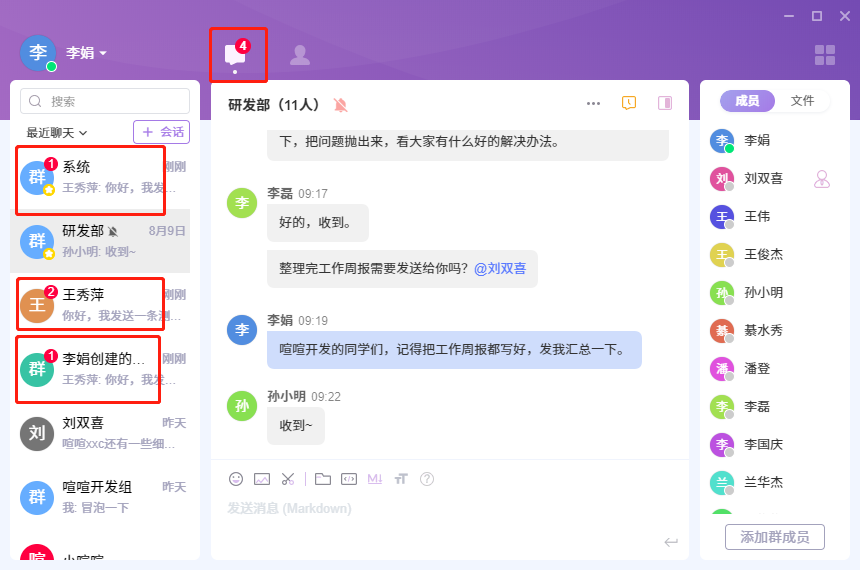
Task: Click the send image icon
Action: (262, 479)
